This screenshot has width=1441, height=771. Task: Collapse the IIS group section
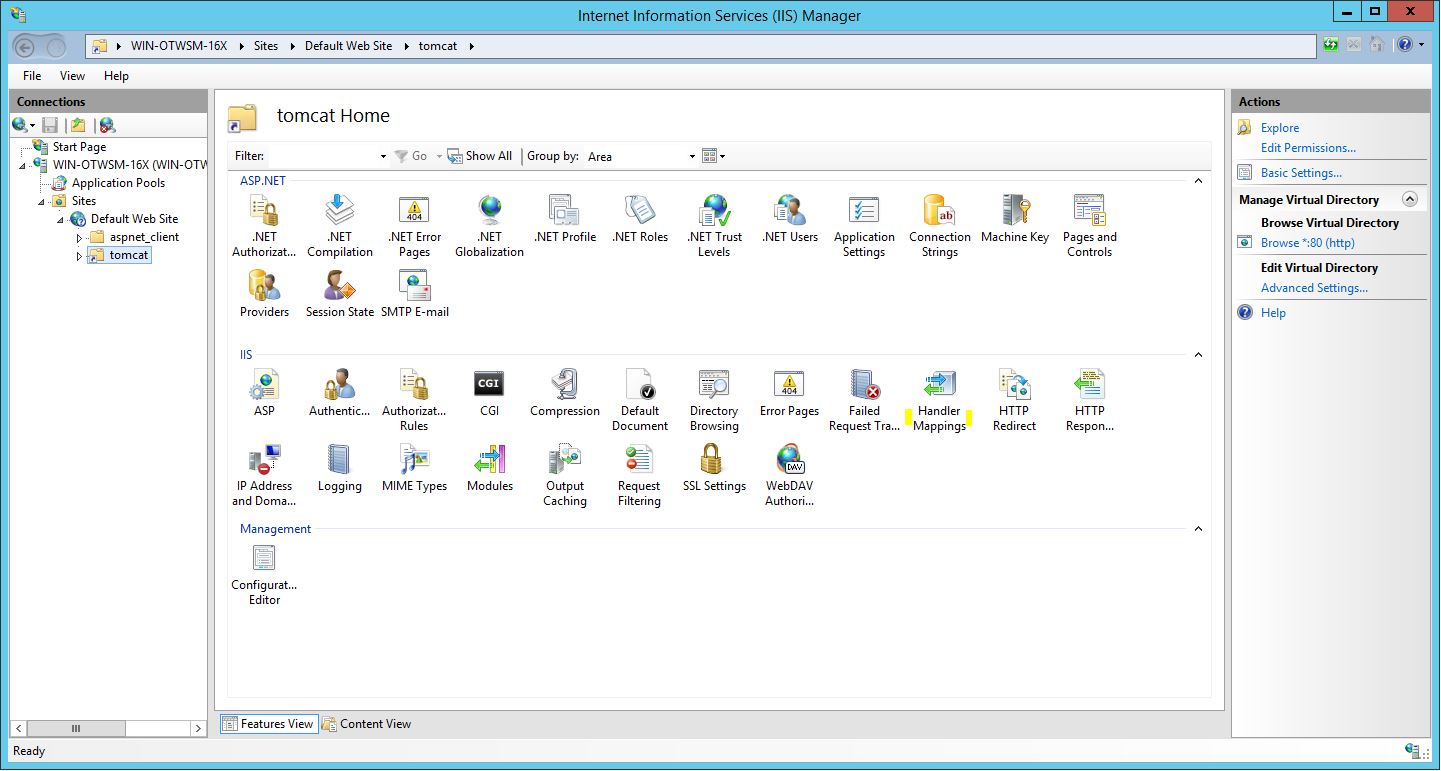click(x=1198, y=355)
